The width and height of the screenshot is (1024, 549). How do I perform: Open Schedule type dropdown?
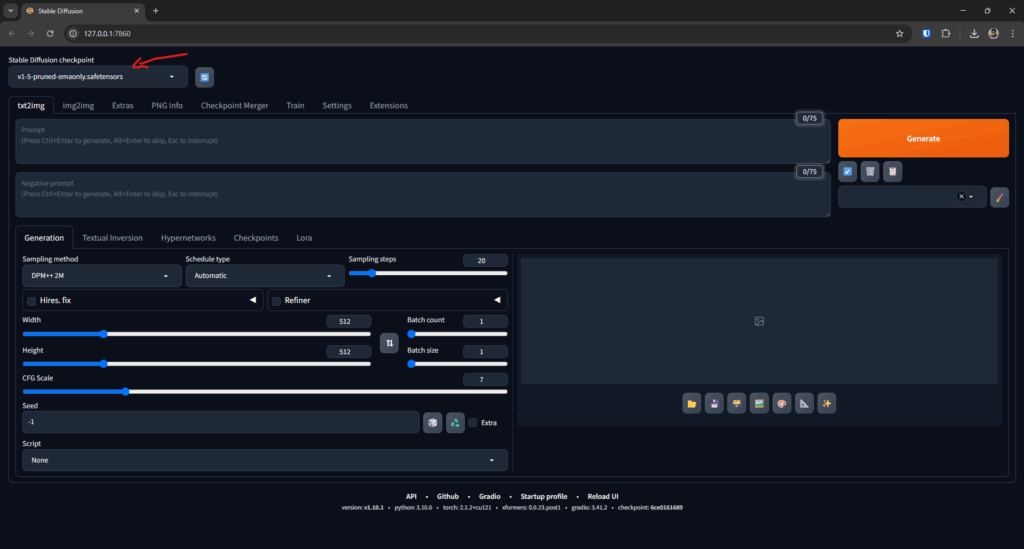[x=264, y=275]
